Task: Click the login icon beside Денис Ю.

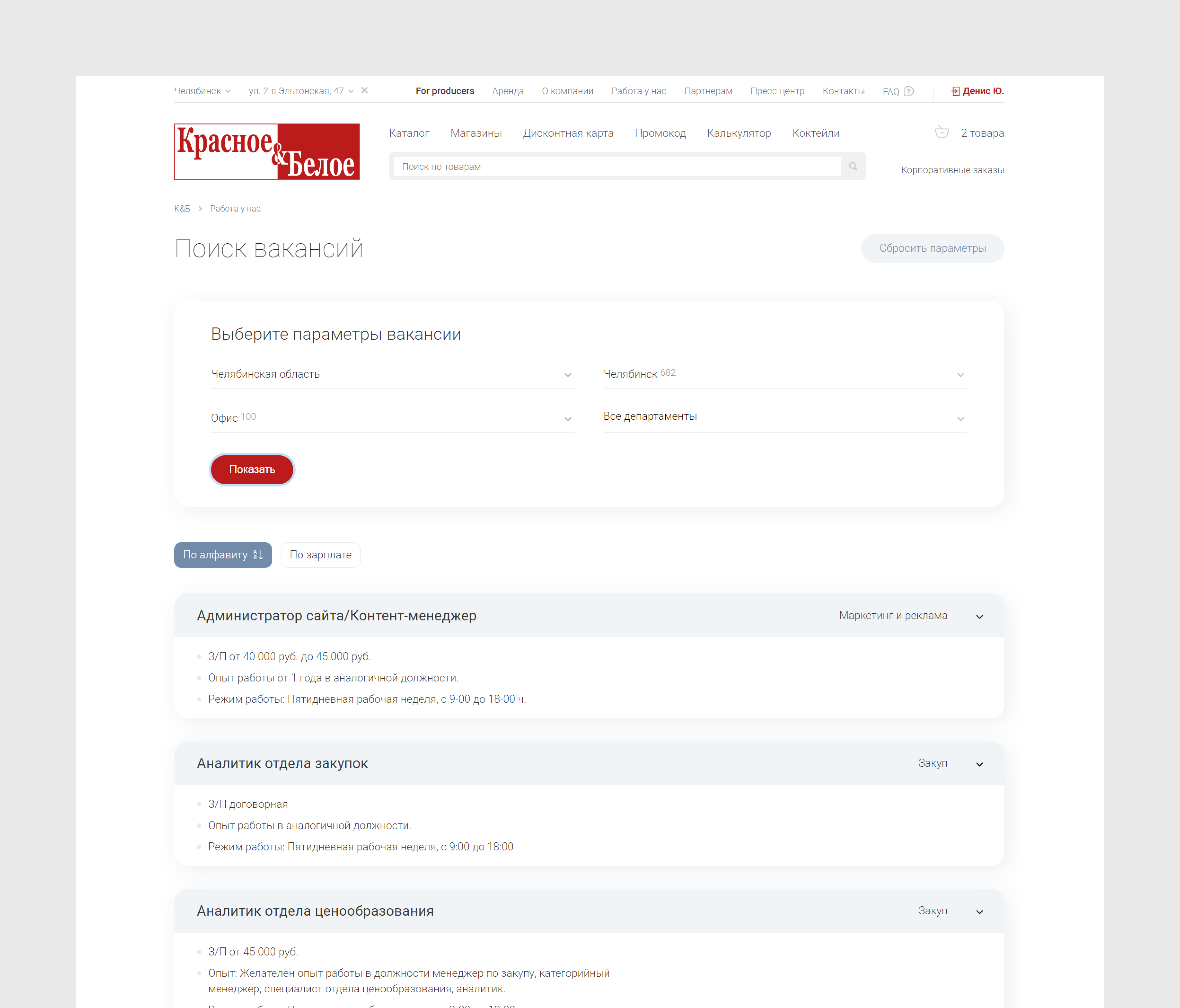Action: click(955, 91)
